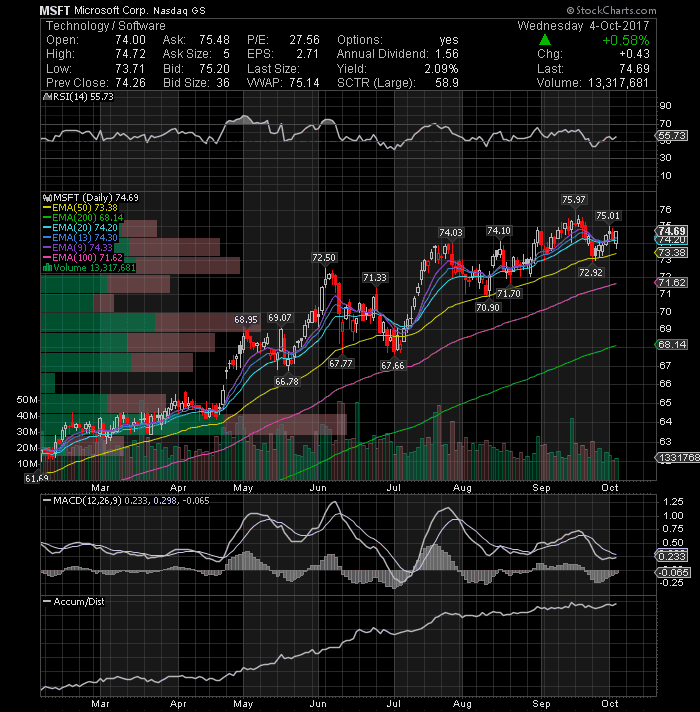Click the 67.66 July low annotation

click(x=393, y=365)
